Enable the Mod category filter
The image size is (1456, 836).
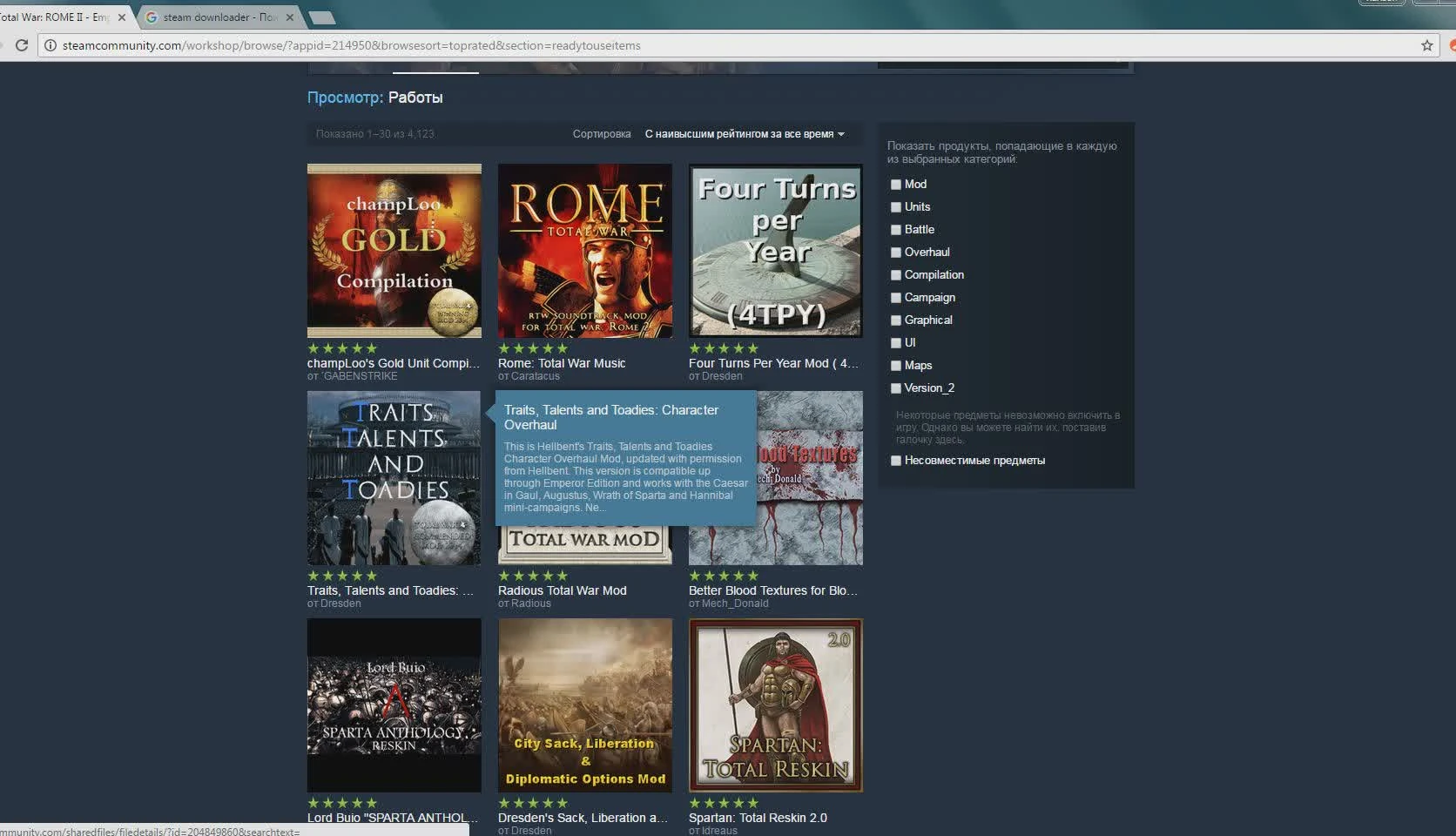point(896,185)
